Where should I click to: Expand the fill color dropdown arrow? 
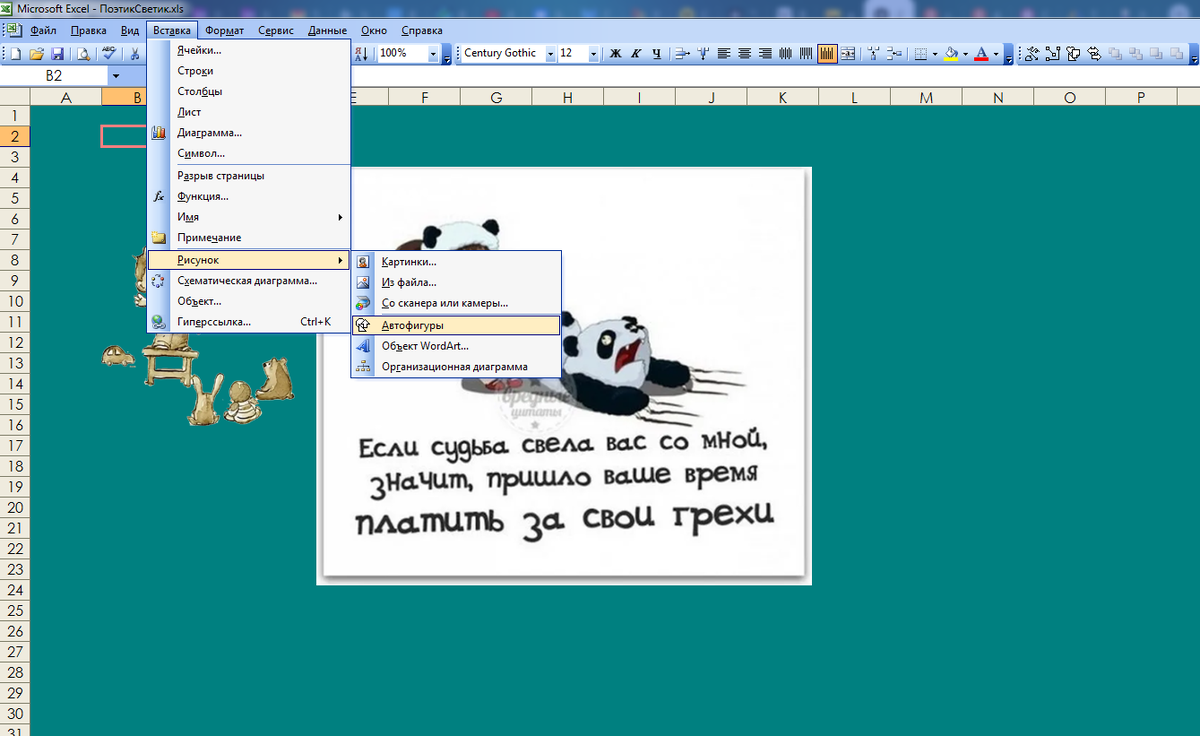[965, 53]
